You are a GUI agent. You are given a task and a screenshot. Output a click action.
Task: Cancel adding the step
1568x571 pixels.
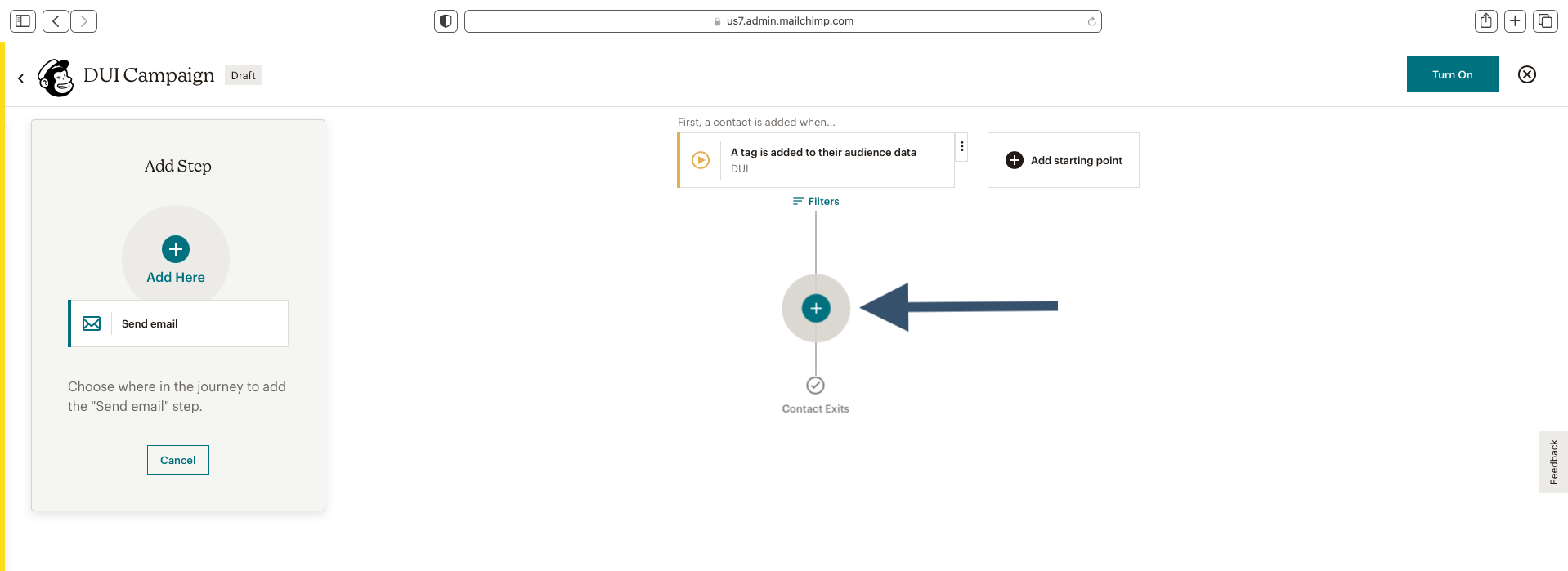178,460
